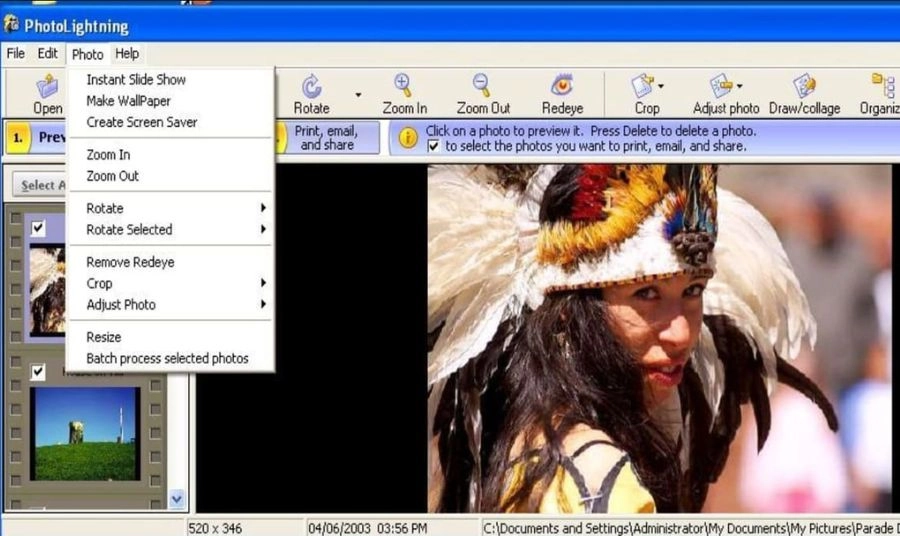This screenshot has height=536, width=900.
Task: Open the Help menu
Action: (x=127, y=54)
